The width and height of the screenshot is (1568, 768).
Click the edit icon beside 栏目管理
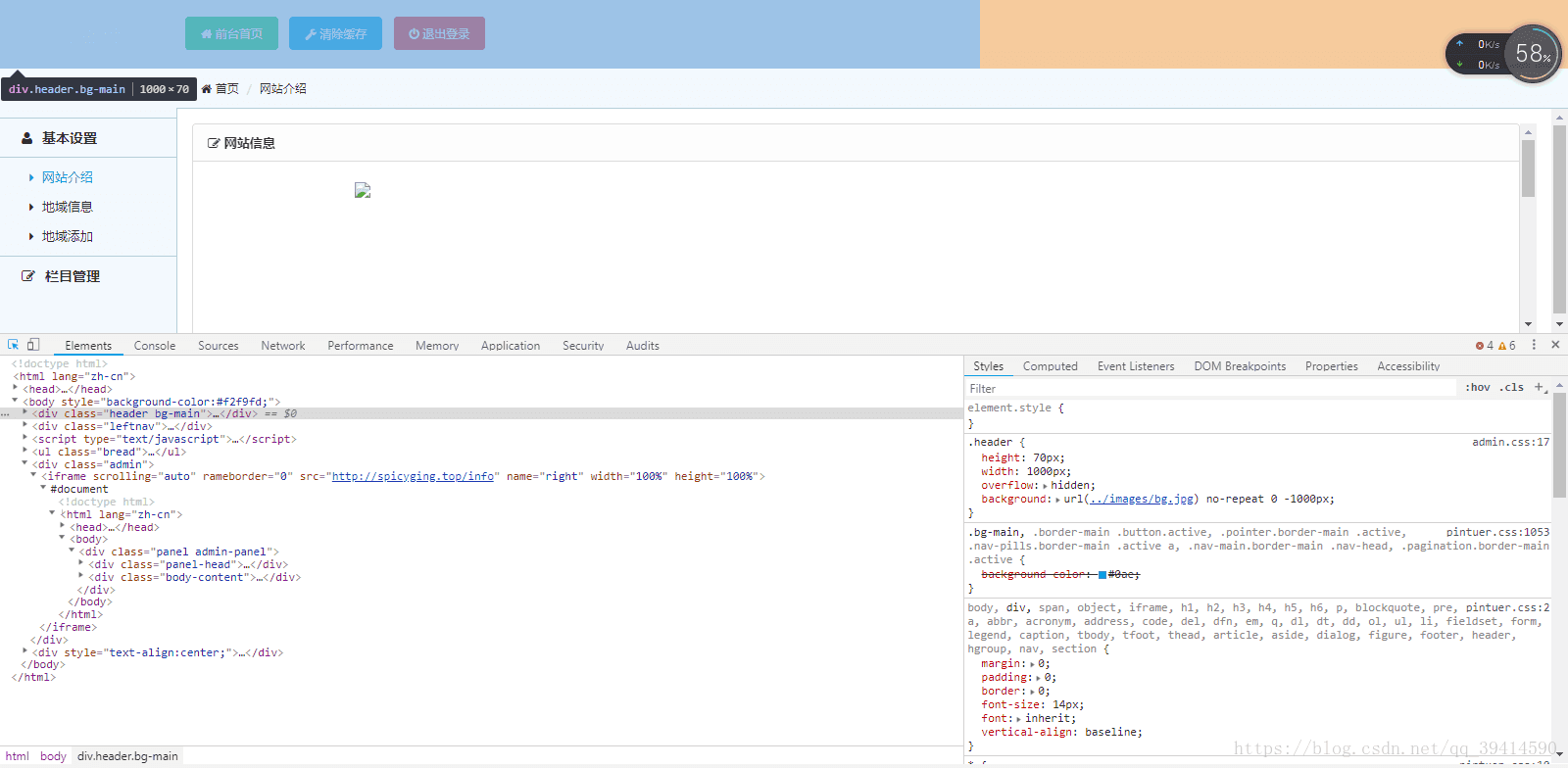(x=28, y=276)
